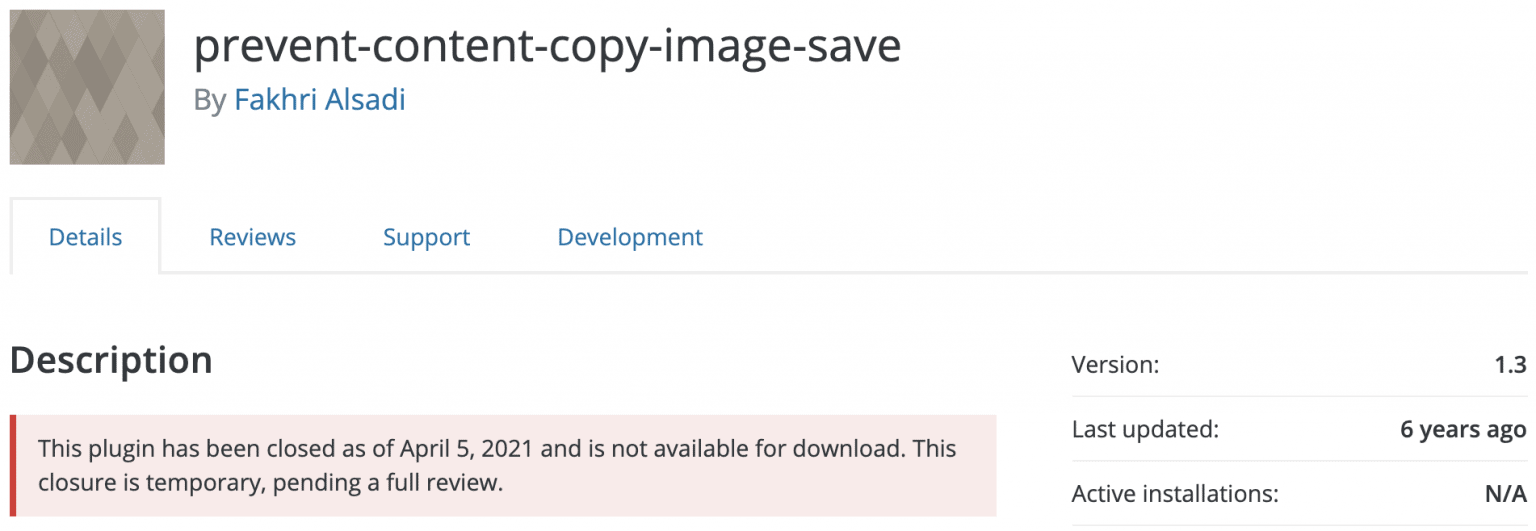
Task: Click the geometric diamond-pattern plugin icon
Action: click(87, 87)
